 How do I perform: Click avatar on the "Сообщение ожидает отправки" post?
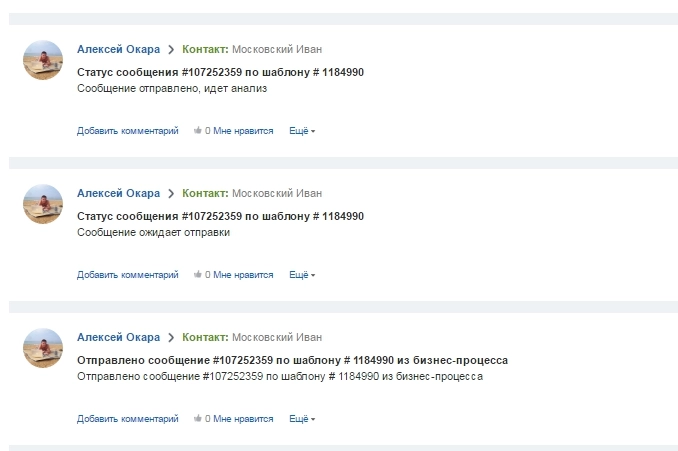pyautogui.click(x=43, y=204)
